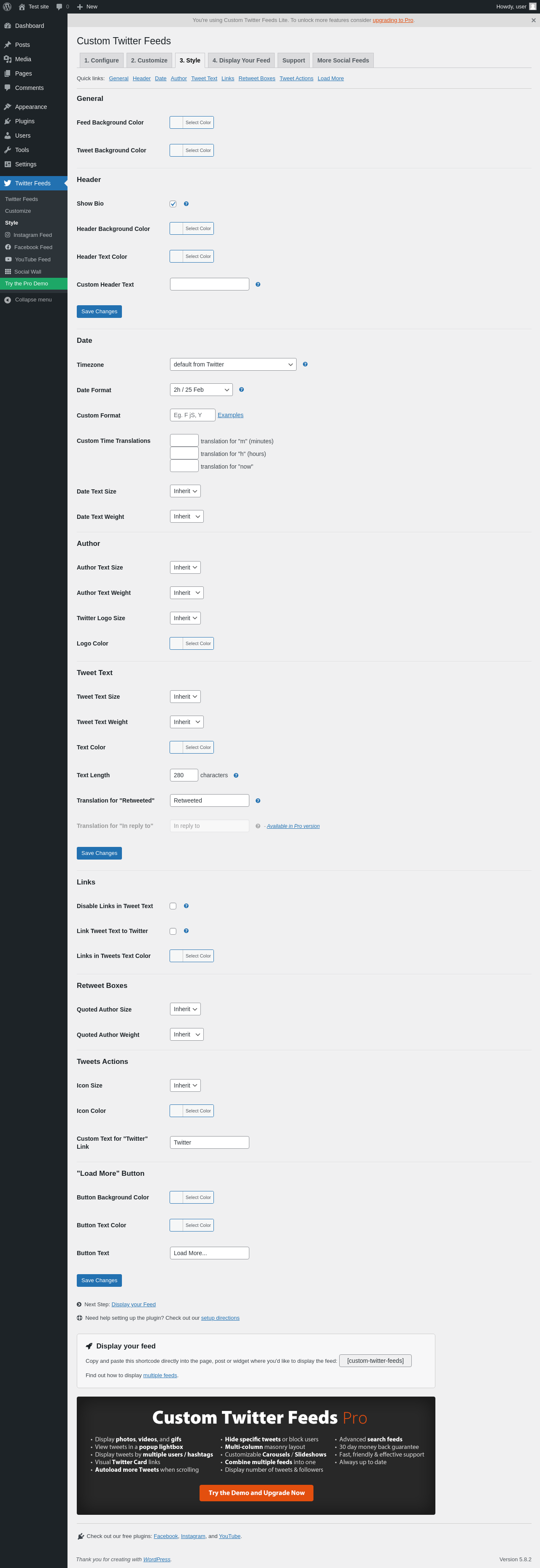
Task: Switch to 4. Display Your Feed tab
Action: pos(241,60)
